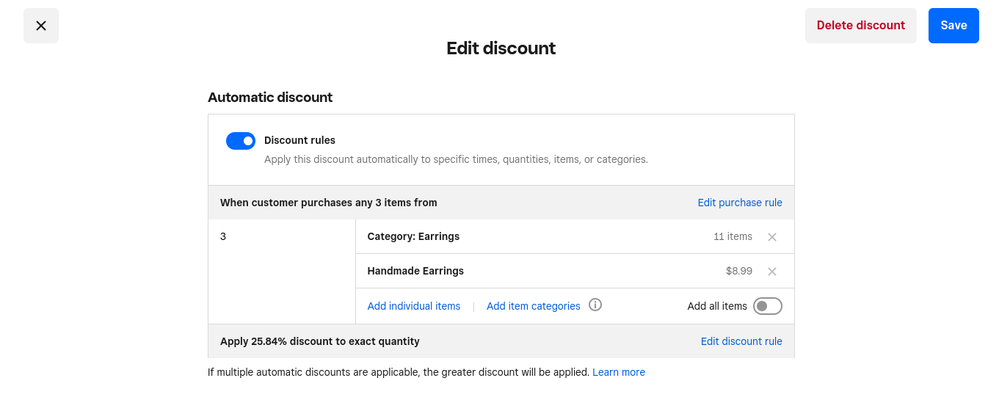Click the 11 items count

pos(732,237)
